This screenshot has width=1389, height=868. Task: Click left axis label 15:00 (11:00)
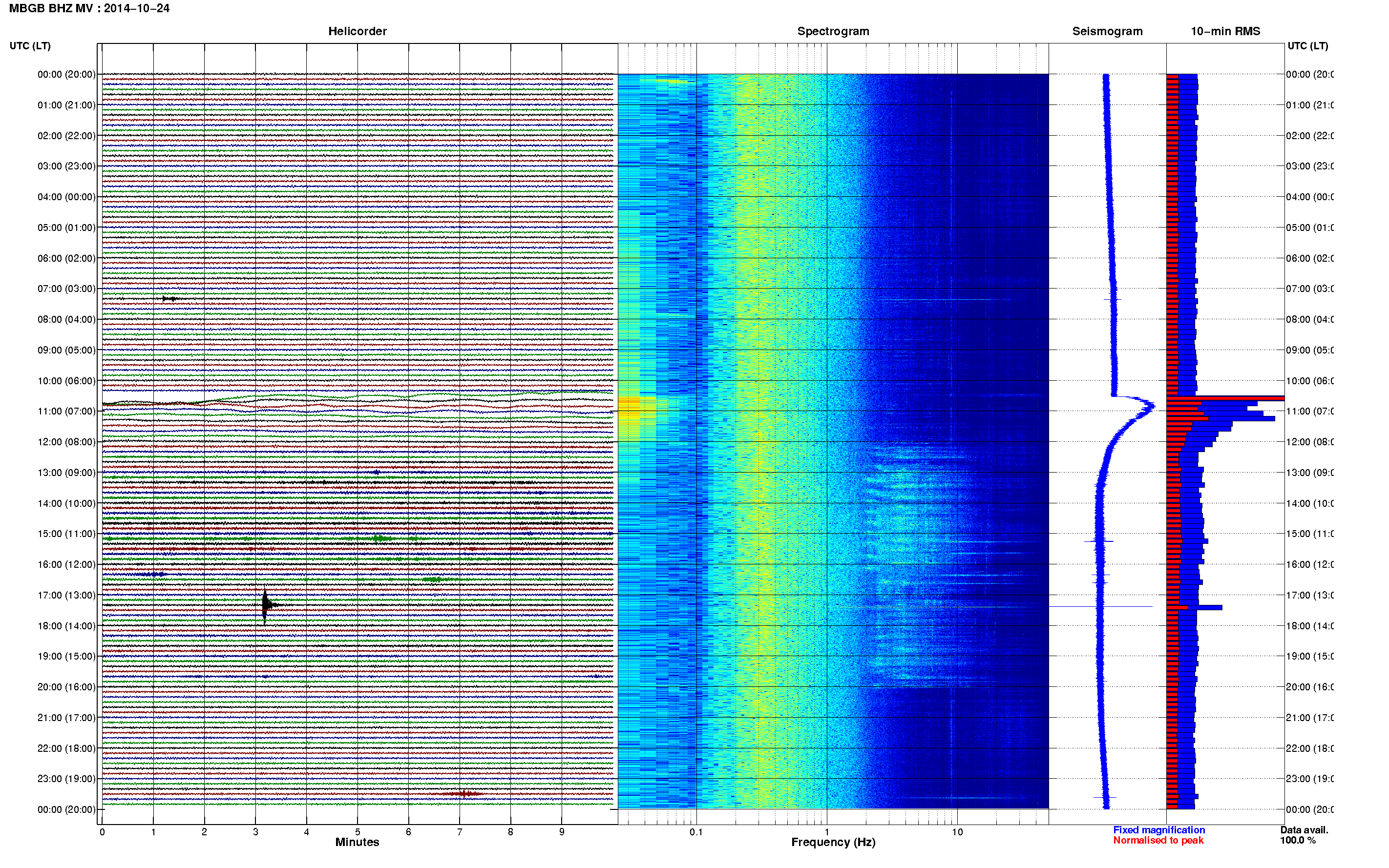(66, 533)
